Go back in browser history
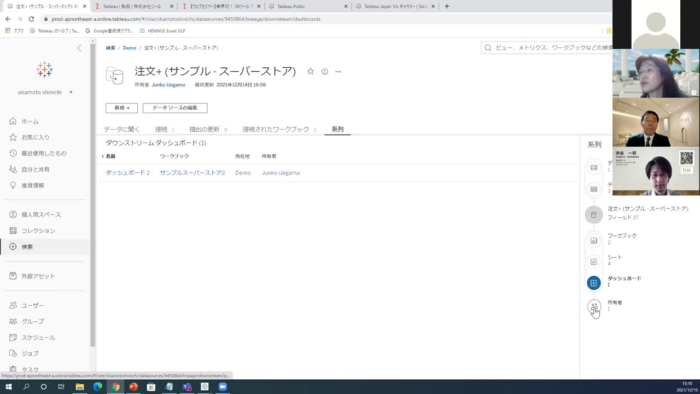This screenshot has width=700, height=394. tap(8, 19)
